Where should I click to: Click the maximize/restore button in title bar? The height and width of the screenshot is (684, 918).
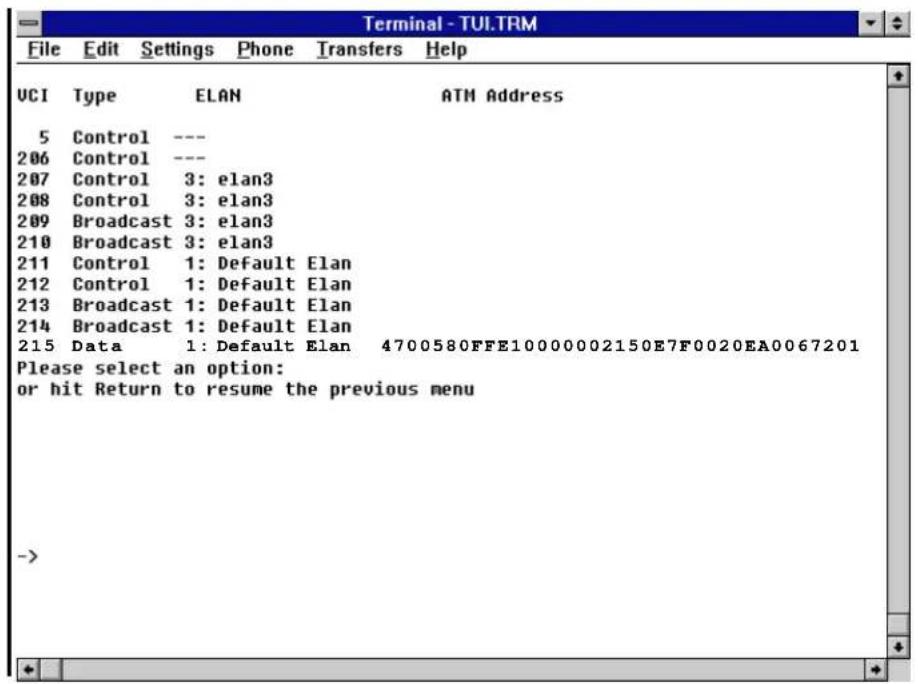[896, 23]
